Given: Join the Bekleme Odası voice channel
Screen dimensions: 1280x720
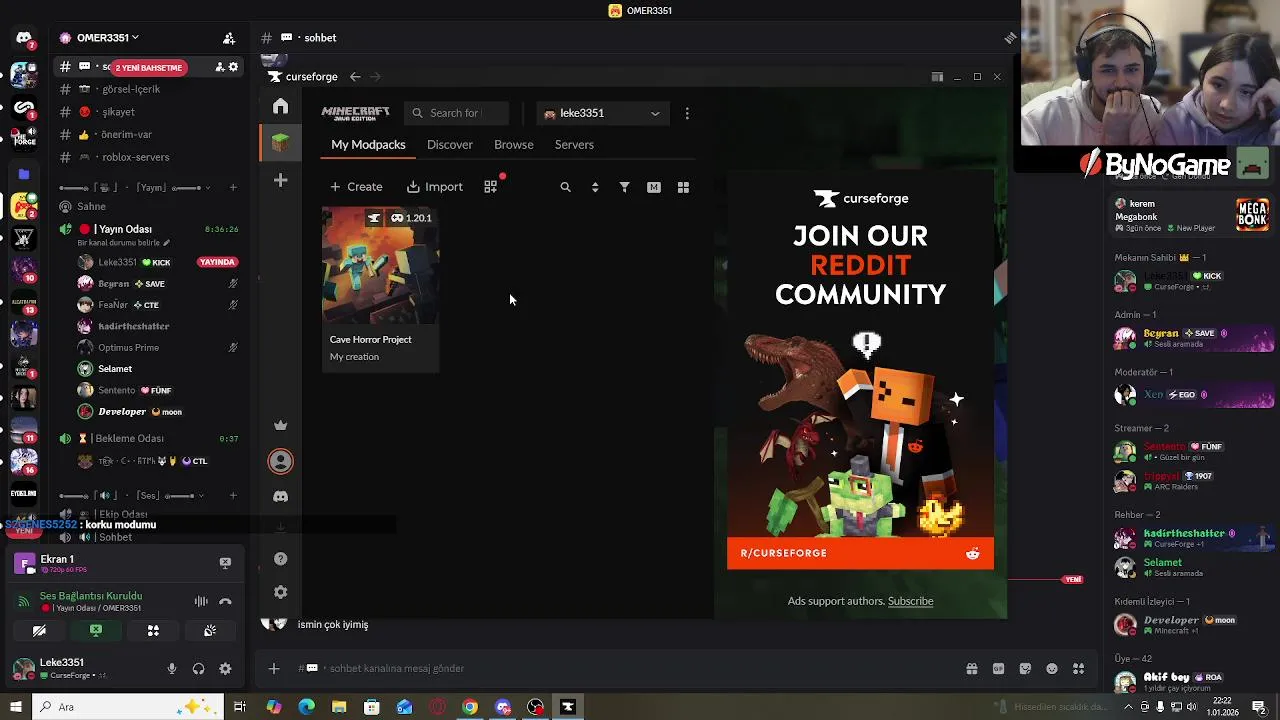Looking at the screenshot, I should (128, 438).
